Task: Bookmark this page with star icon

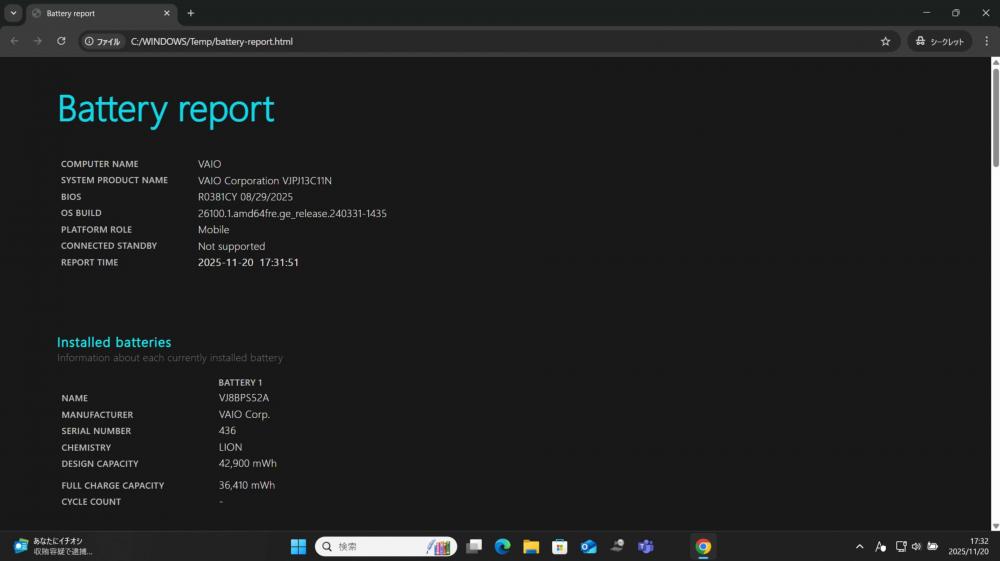Action: (x=885, y=41)
